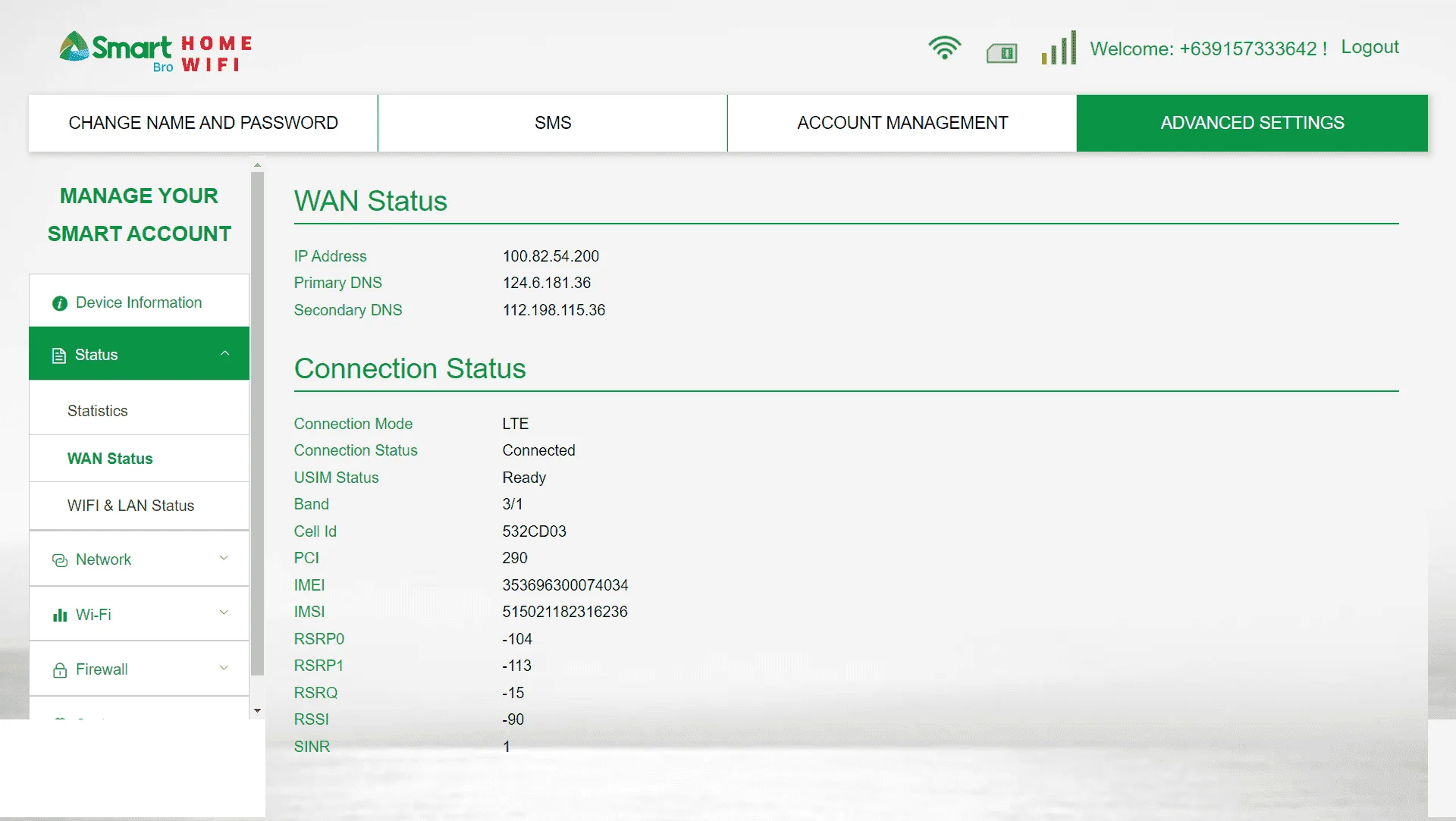Expand the Firewall section chevron
The height and width of the screenshot is (821, 1456).
(224, 668)
